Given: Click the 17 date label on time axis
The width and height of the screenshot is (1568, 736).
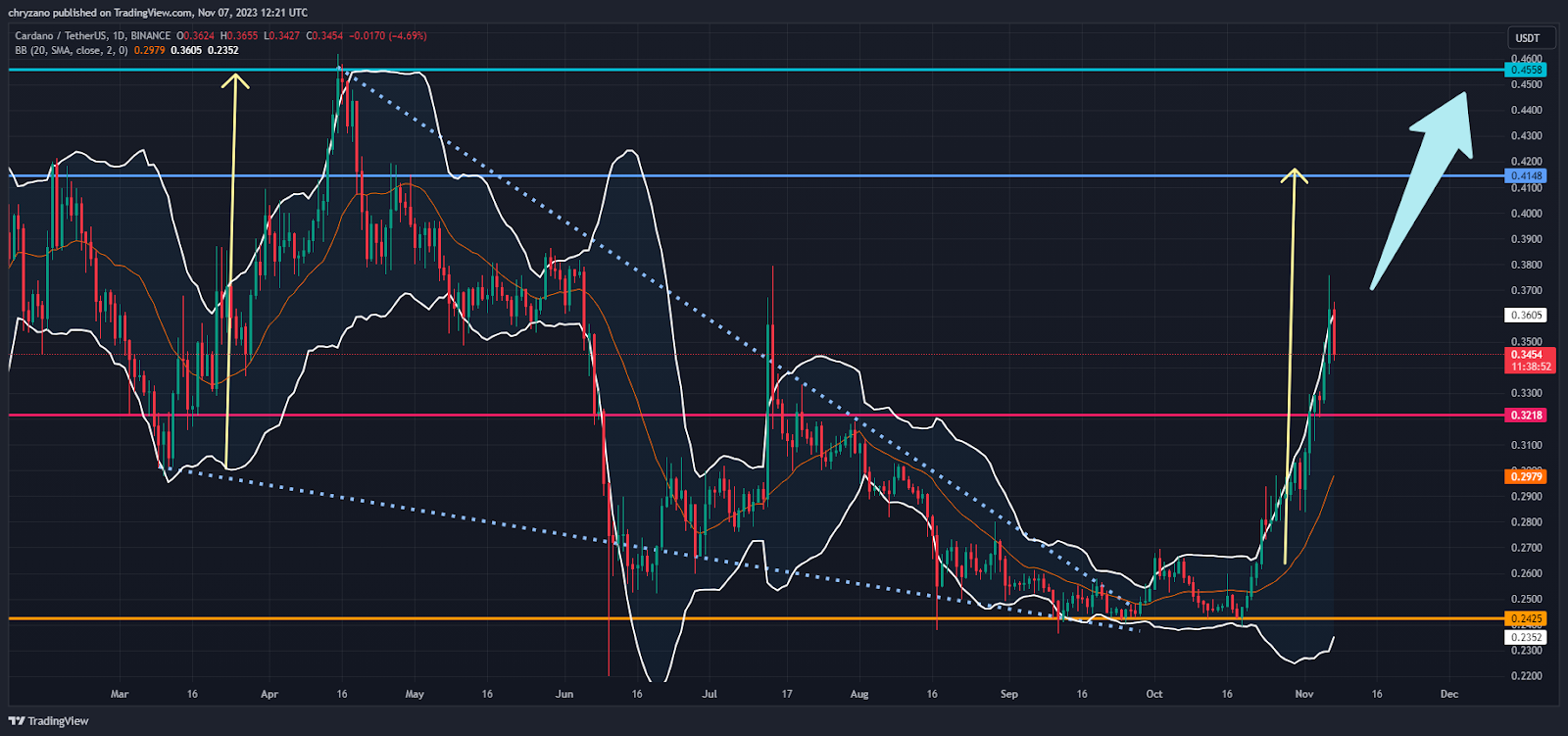Looking at the screenshot, I should 787,694.
